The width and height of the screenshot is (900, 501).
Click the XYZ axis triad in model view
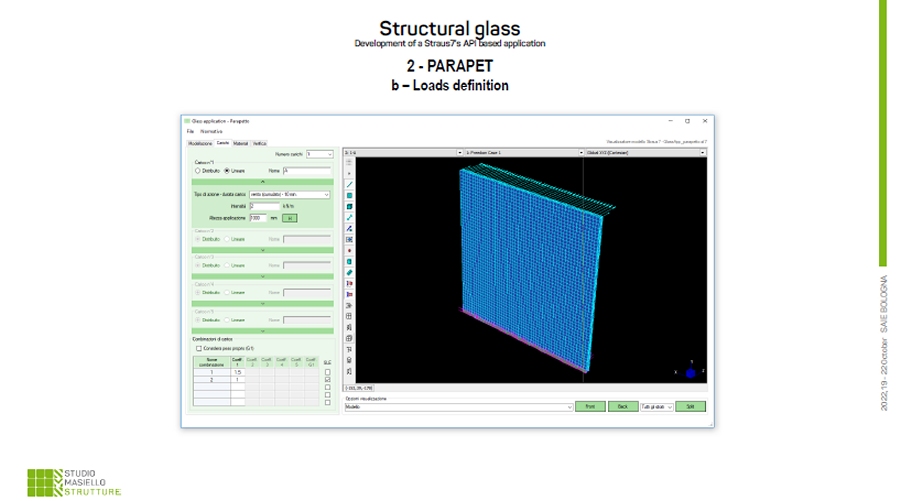(690, 370)
